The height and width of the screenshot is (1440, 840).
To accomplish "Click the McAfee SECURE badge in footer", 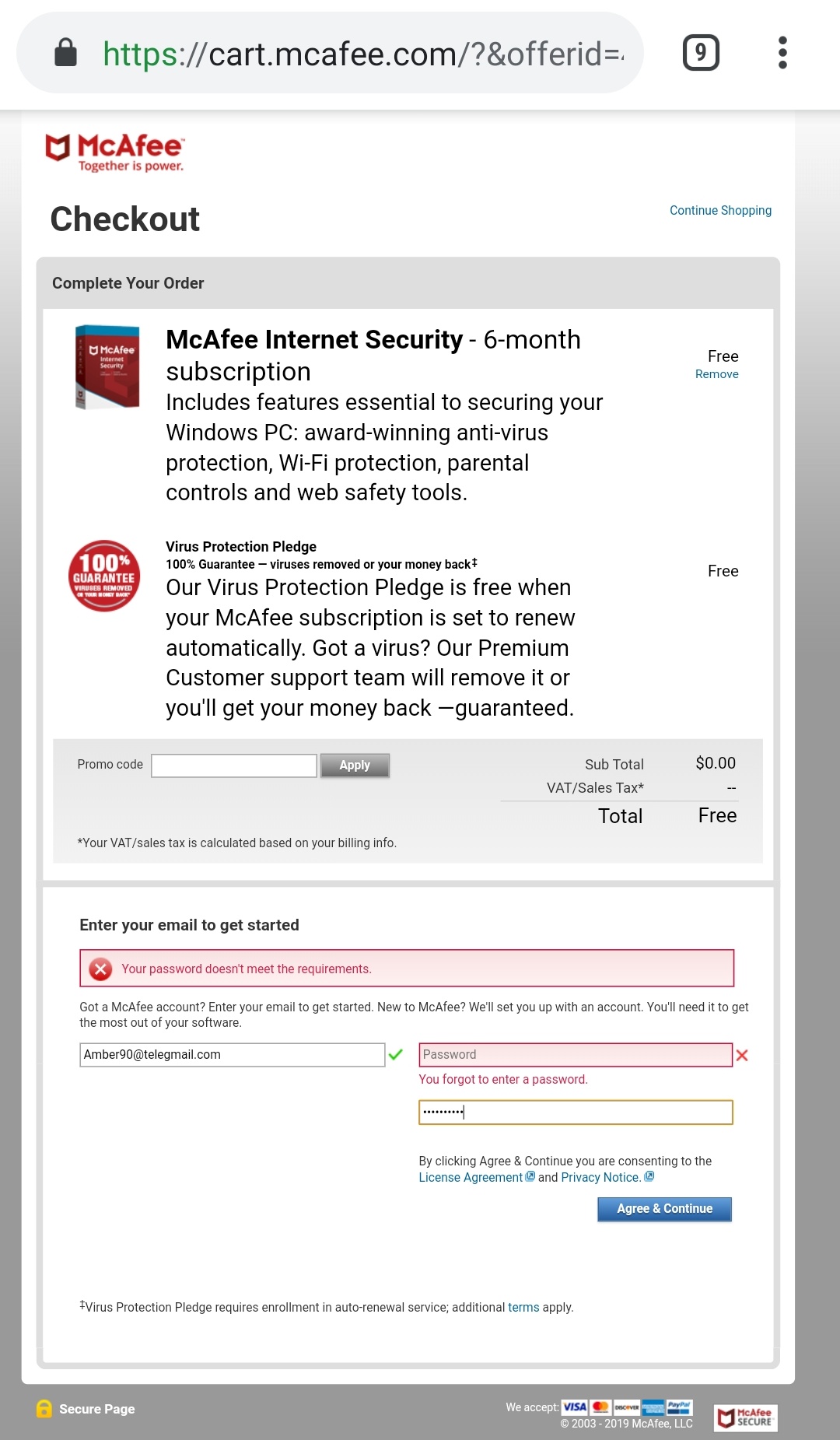I will coord(746,1417).
